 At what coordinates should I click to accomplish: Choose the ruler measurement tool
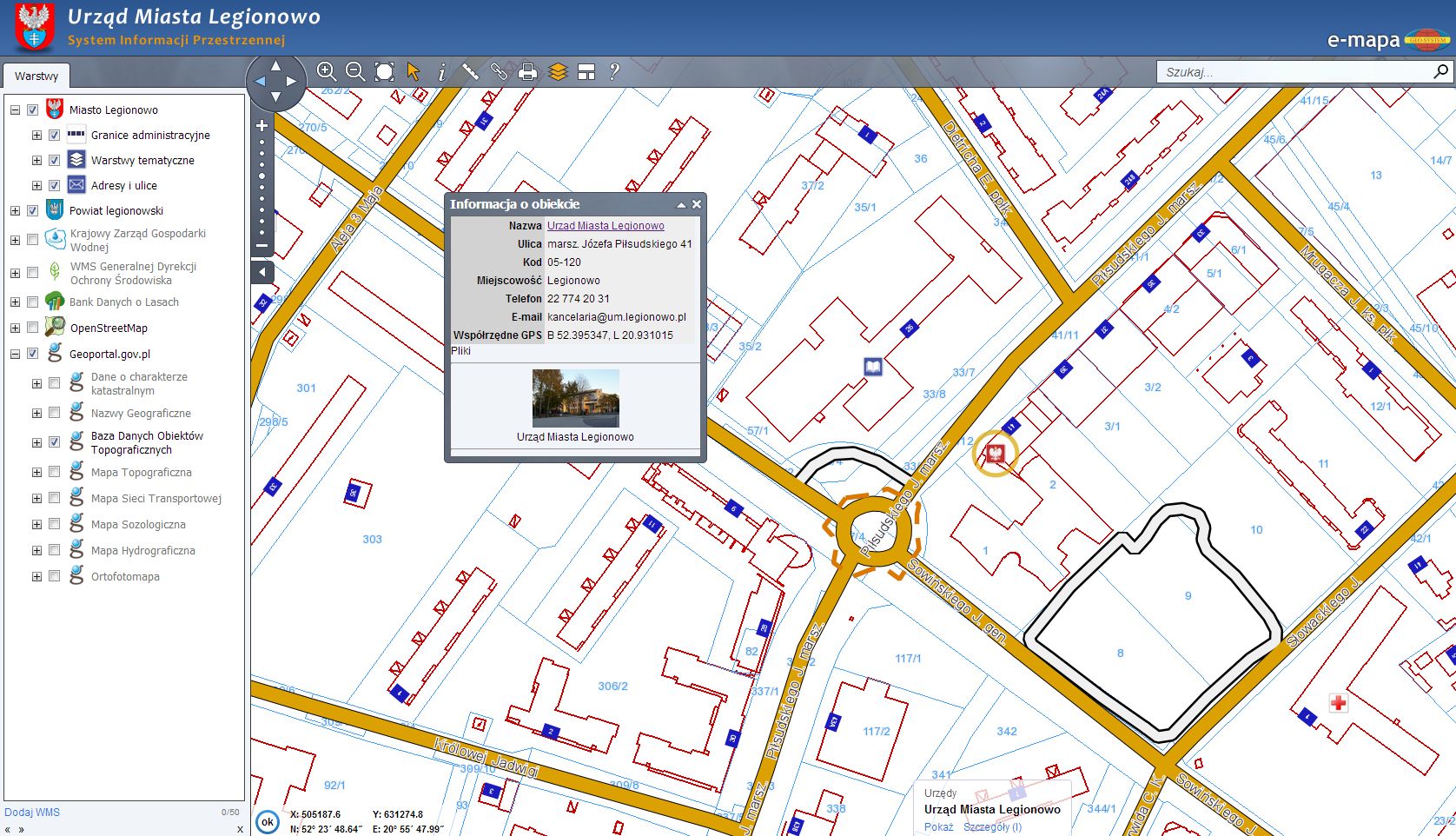[x=470, y=71]
